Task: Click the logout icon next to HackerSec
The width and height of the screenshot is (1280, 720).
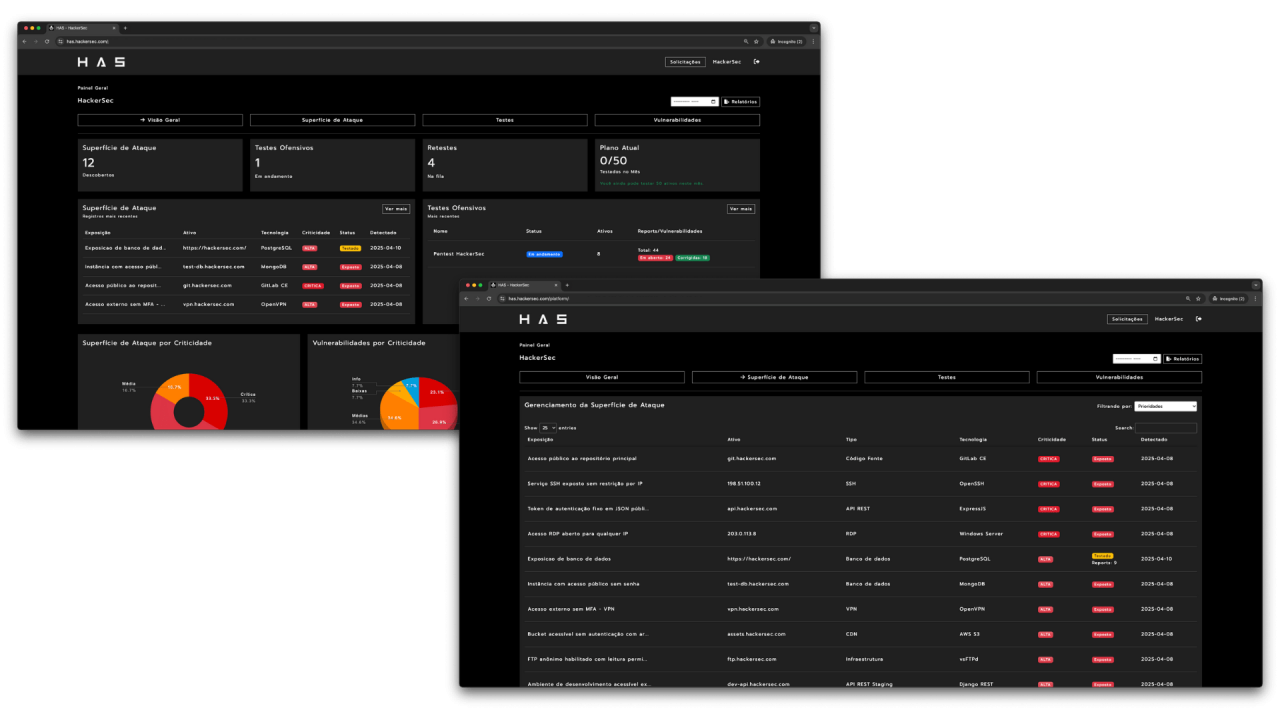Action: [x=1199, y=318]
